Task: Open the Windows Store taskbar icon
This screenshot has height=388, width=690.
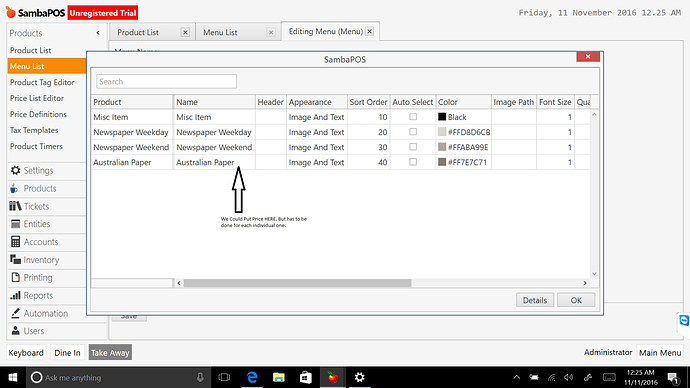Action: coord(306,377)
